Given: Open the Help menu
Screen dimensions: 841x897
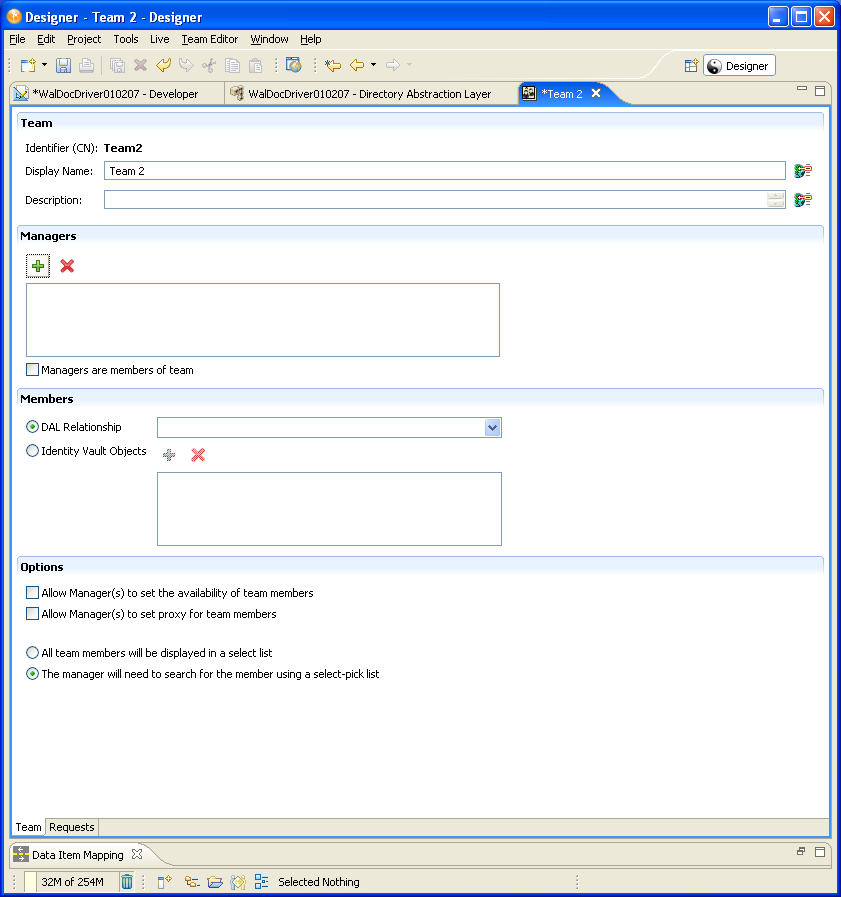Looking at the screenshot, I should click(x=311, y=39).
